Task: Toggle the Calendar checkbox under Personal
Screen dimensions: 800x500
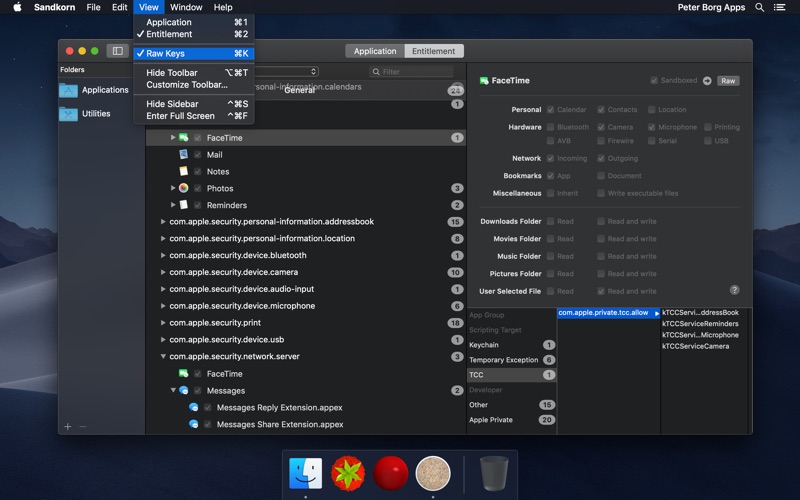Action: [x=551, y=109]
